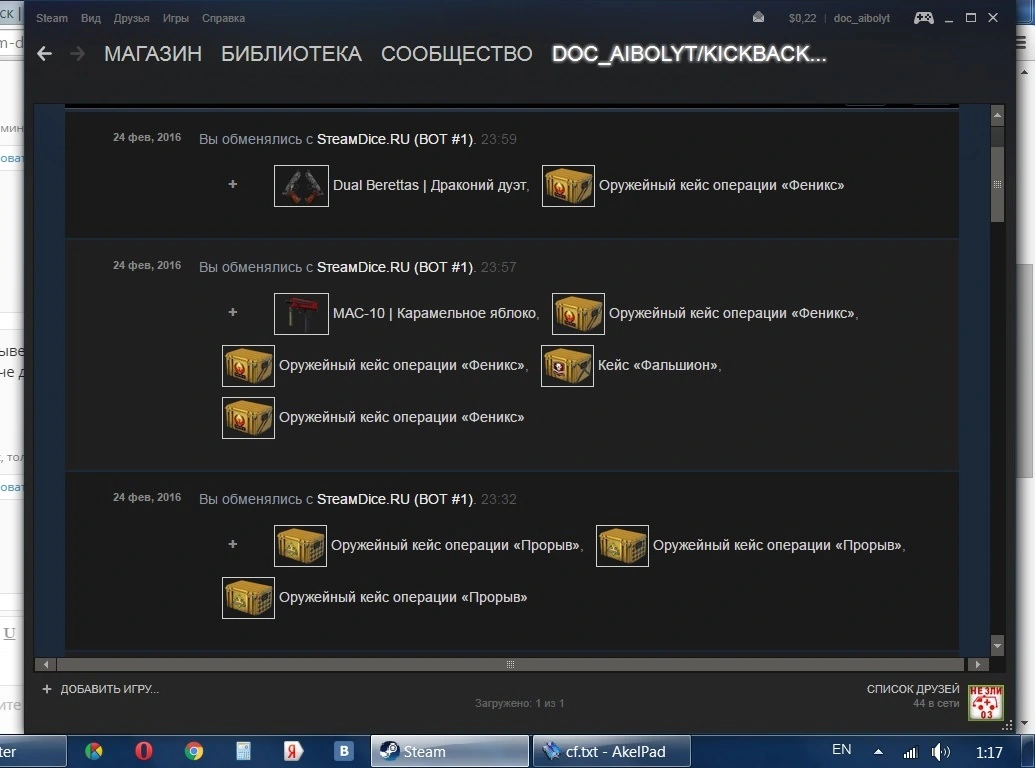Click the vertical scrollbar up arrow in the trade history

coord(997,115)
